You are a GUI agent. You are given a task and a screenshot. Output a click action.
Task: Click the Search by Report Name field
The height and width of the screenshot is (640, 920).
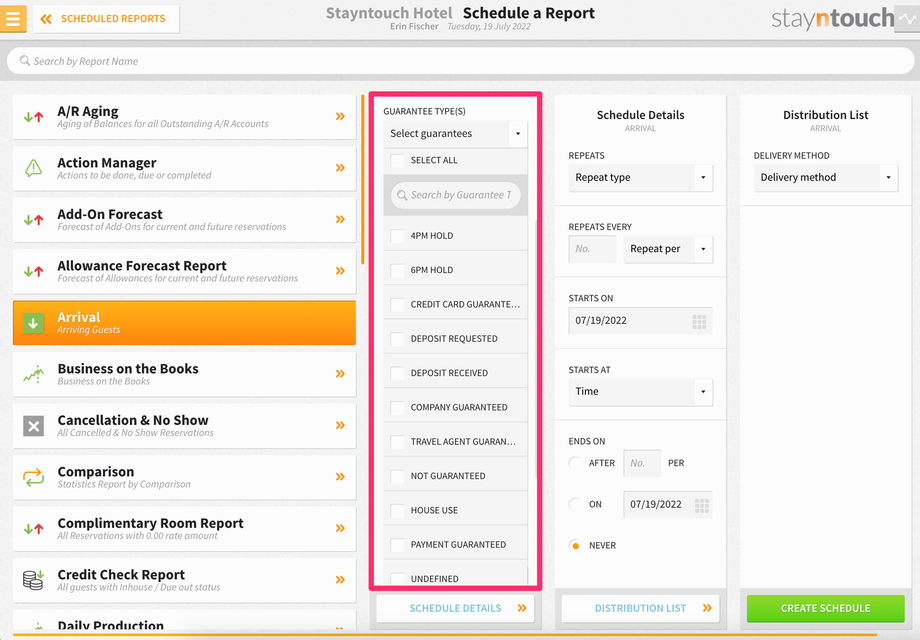[x=460, y=61]
